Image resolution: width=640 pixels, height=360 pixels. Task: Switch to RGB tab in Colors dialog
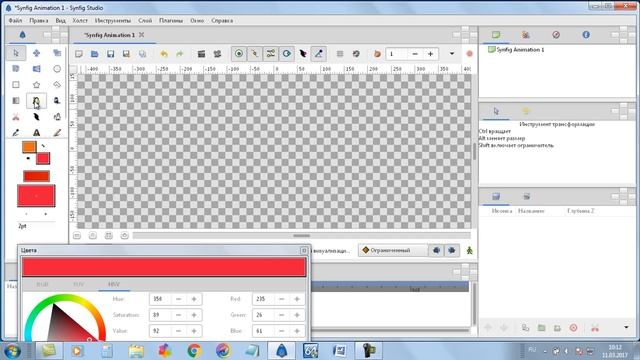pyautogui.click(x=42, y=284)
